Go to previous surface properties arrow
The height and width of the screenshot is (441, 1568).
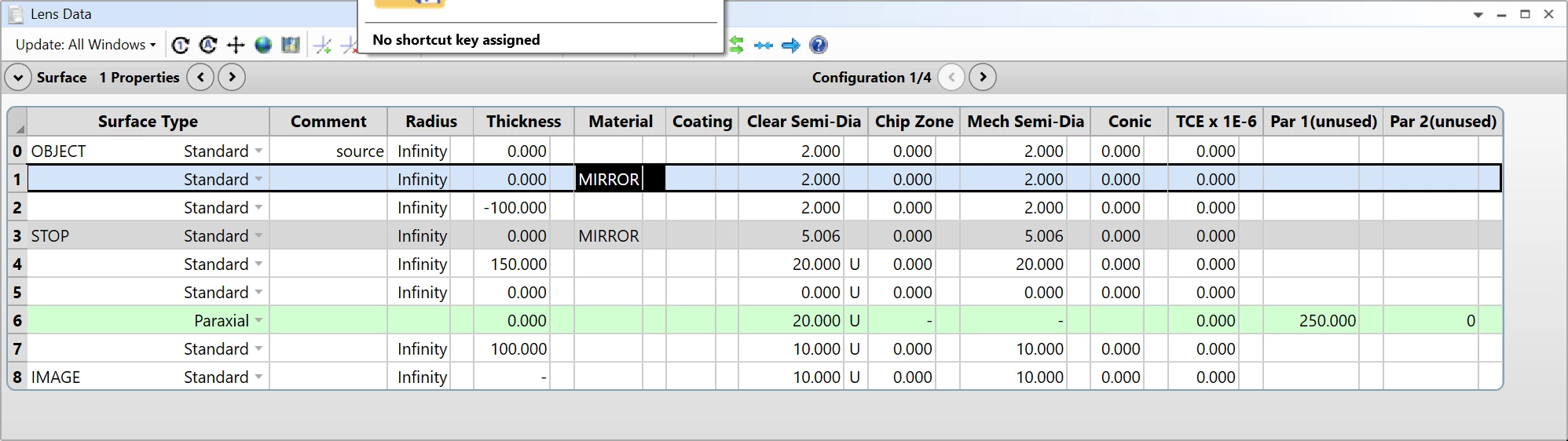pyautogui.click(x=201, y=77)
